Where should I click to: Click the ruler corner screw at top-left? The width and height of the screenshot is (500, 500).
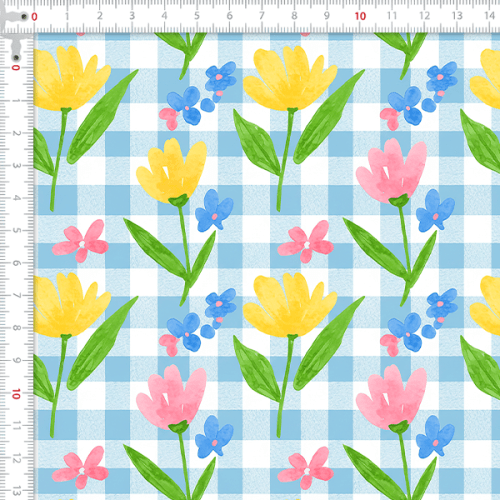(x=24, y=16)
